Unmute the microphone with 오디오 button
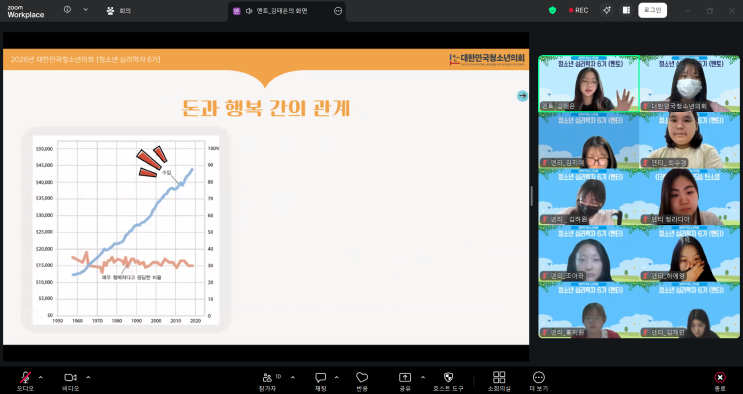The width and height of the screenshot is (743, 394). pos(25,381)
